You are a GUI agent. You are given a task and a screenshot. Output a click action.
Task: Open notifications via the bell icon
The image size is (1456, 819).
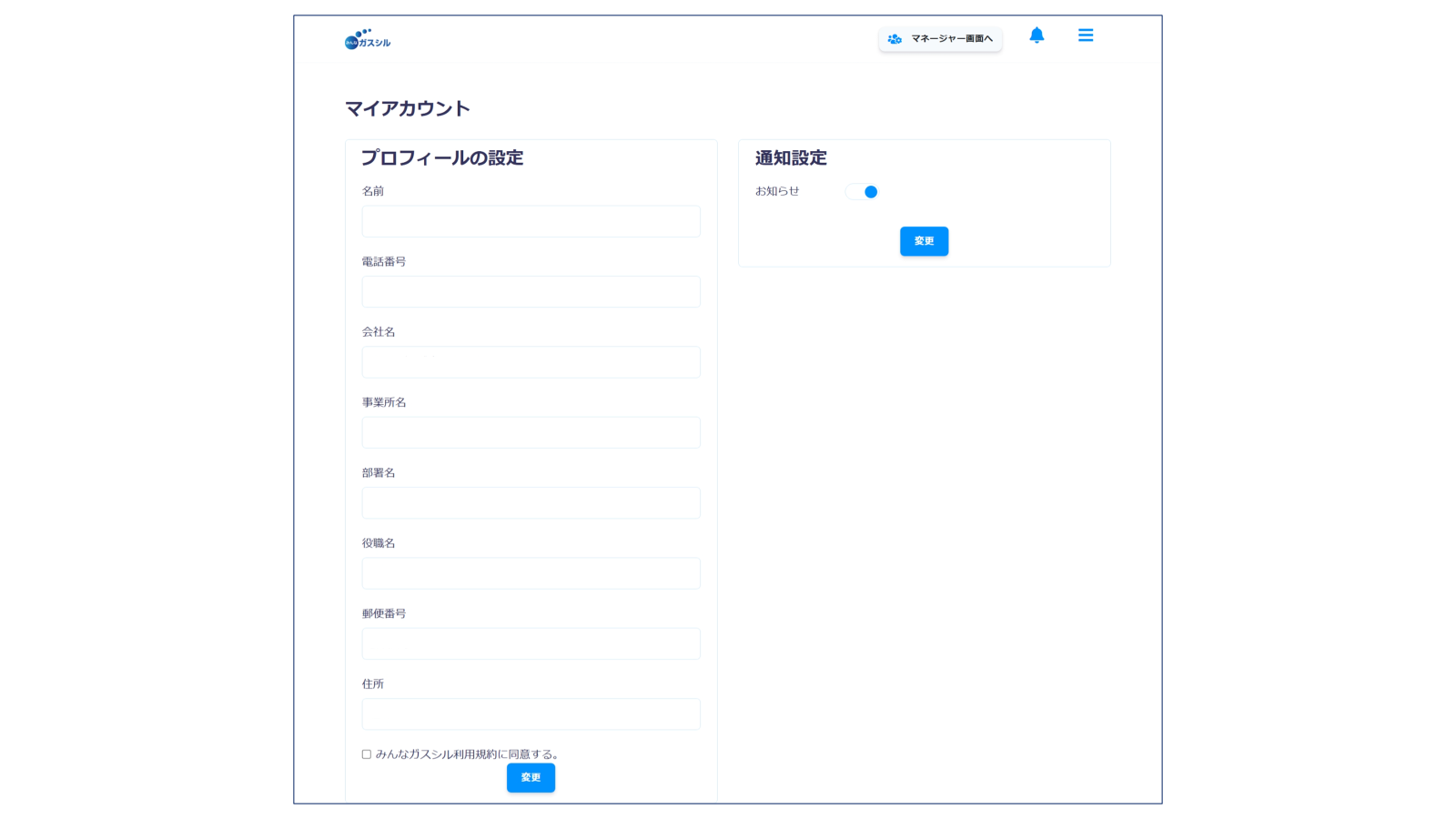(x=1036, y=35)
